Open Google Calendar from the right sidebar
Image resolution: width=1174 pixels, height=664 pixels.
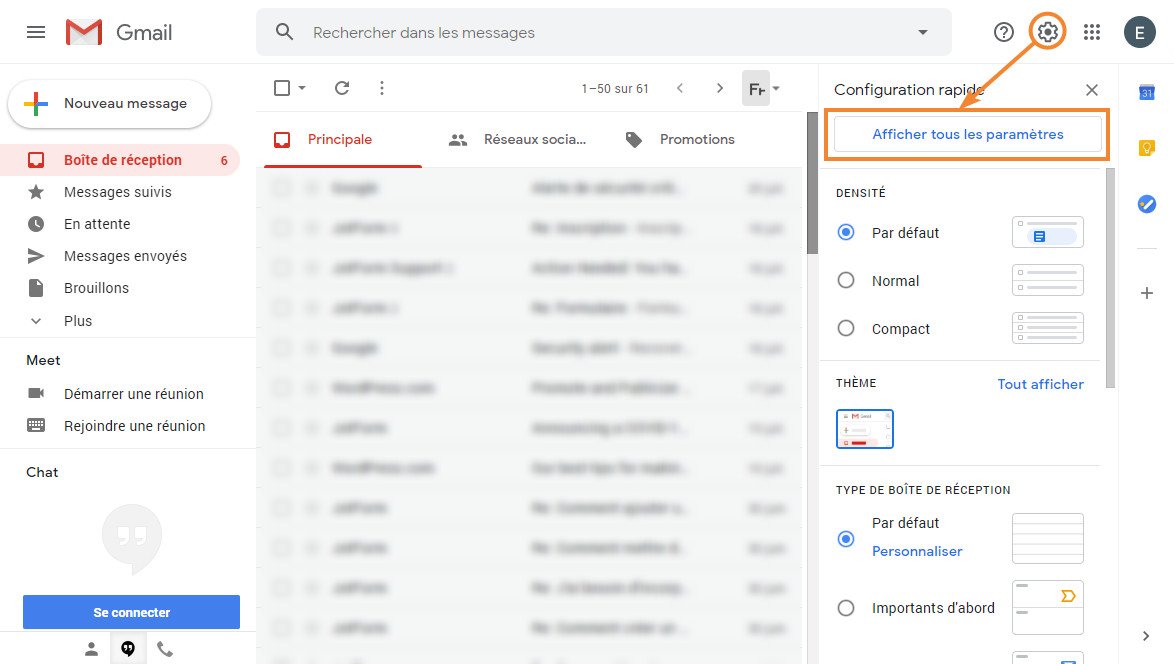(1146, 92)
